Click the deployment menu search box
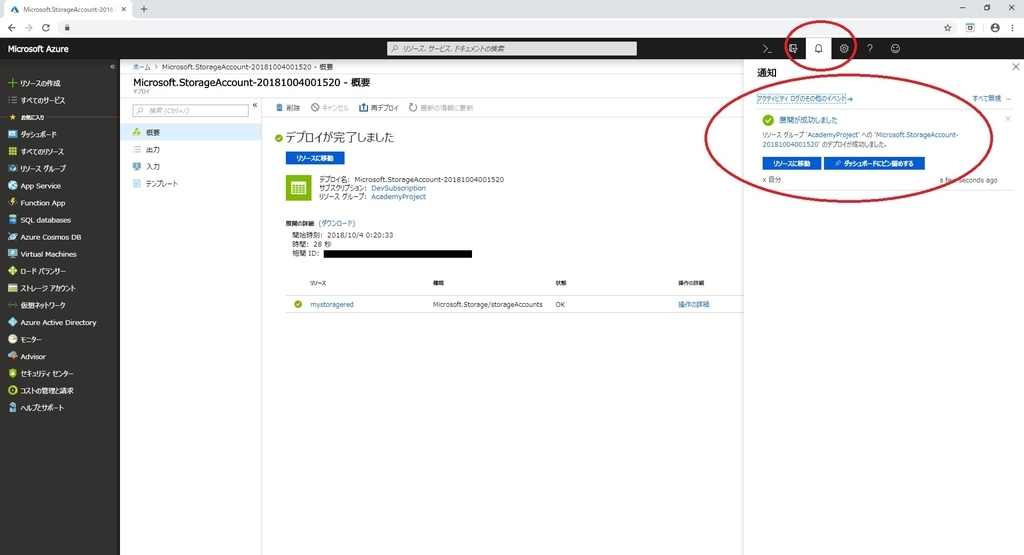 (191, 110)
